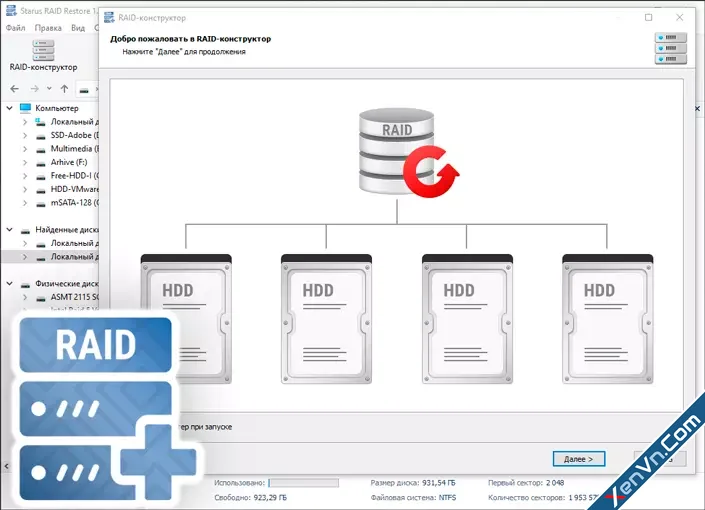
Task: Select SSD-Adobe drive in tree
Action: tap(75, 135)
